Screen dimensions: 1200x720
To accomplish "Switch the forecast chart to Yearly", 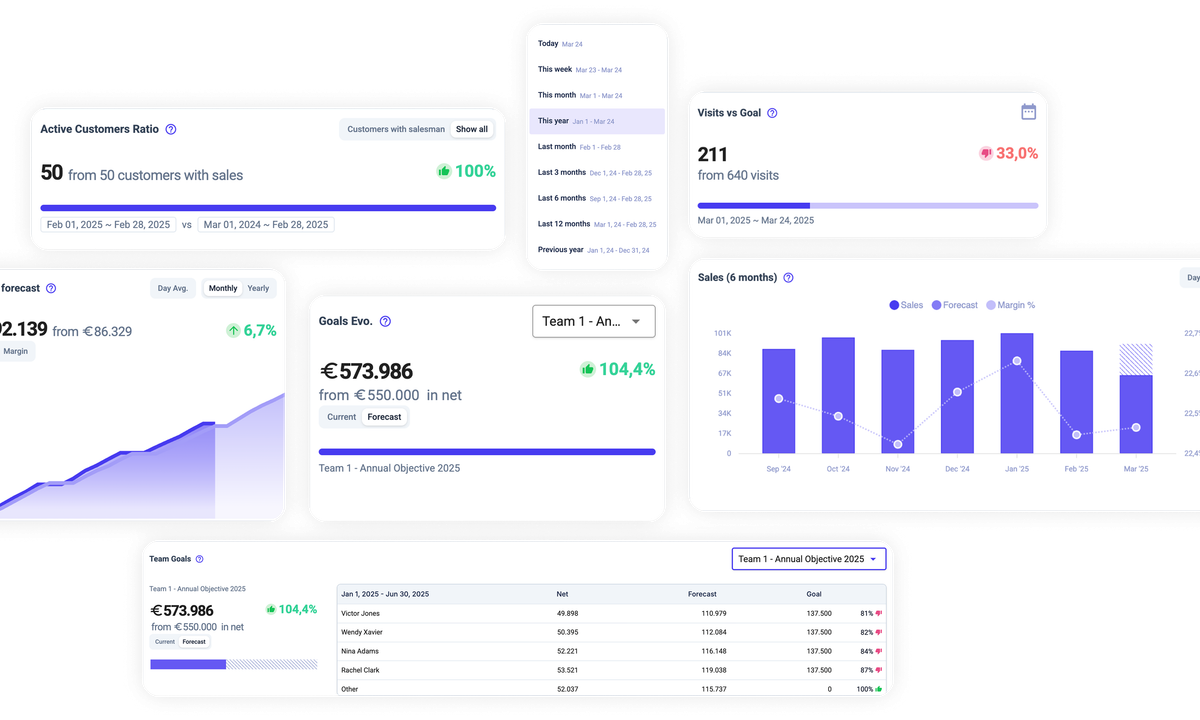I will [x=258, y=288].
